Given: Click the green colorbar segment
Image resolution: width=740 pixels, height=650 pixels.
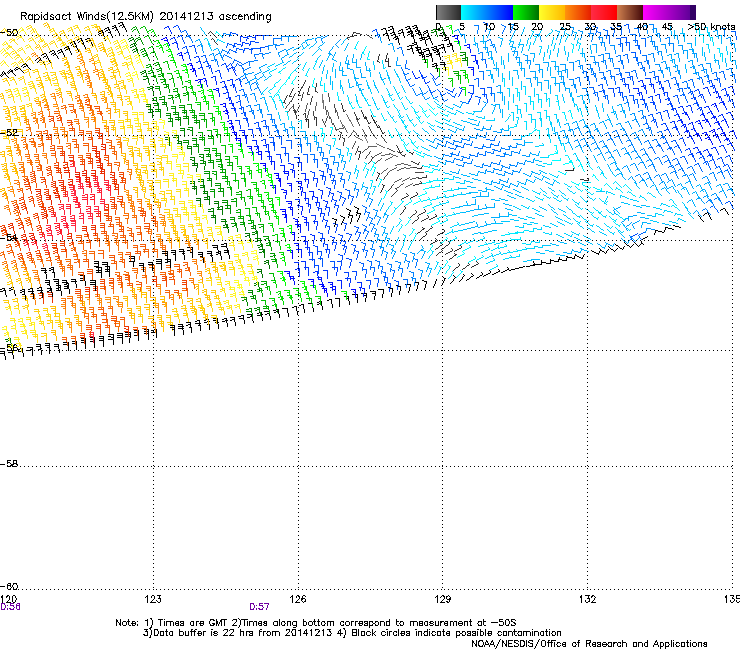Looking at the screenshot, I should tap(526, 12).
